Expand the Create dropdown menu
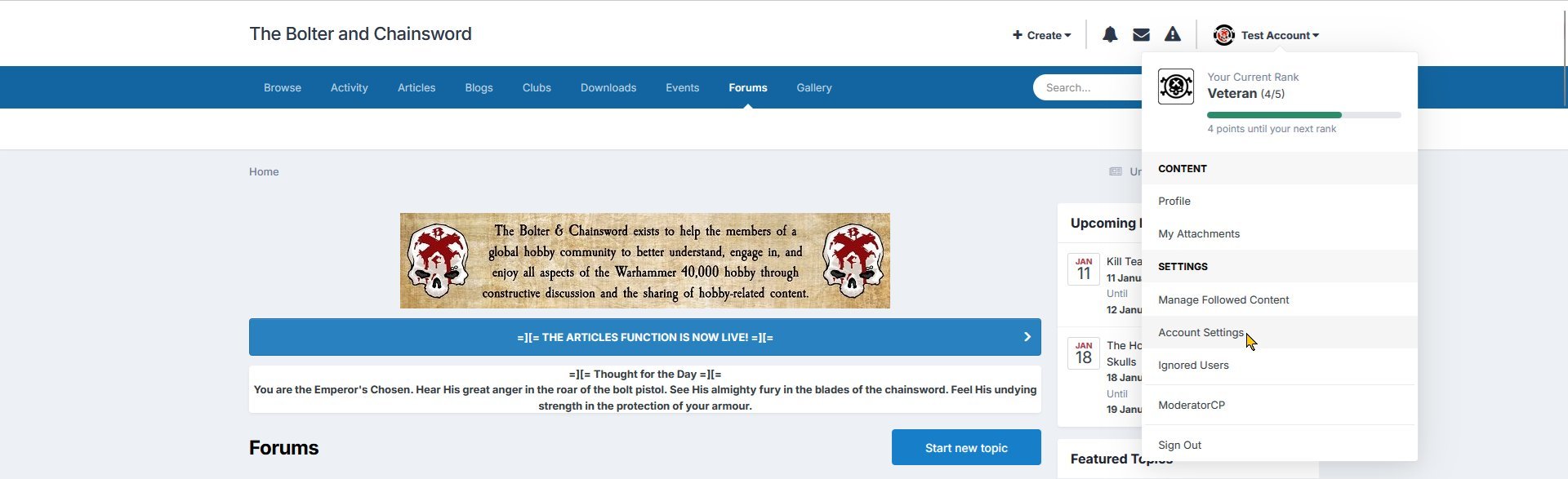 (x=1041, y=35)
